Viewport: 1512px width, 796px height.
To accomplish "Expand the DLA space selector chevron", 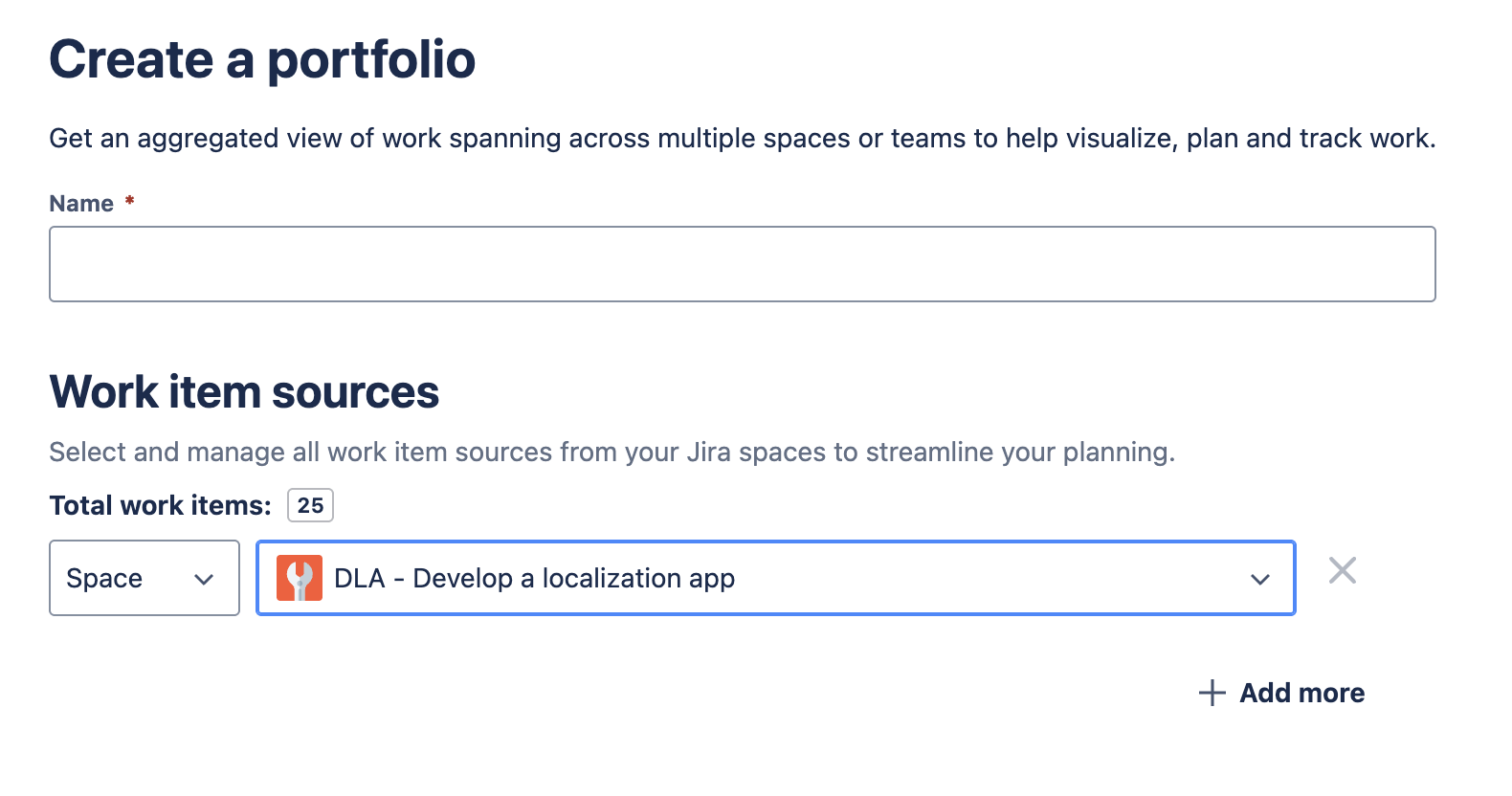I will click(1260, 580).
